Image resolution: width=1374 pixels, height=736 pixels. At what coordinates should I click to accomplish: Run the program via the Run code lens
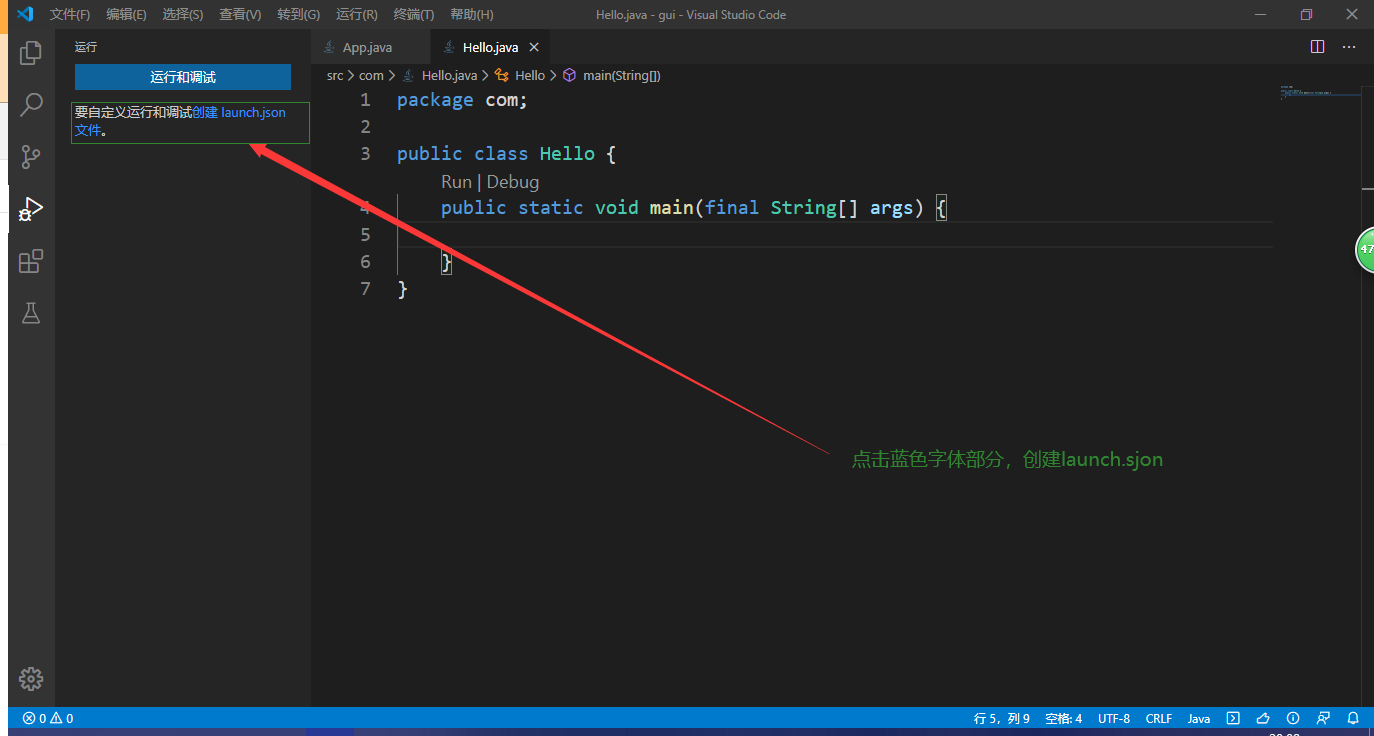[x=456, y=181]
